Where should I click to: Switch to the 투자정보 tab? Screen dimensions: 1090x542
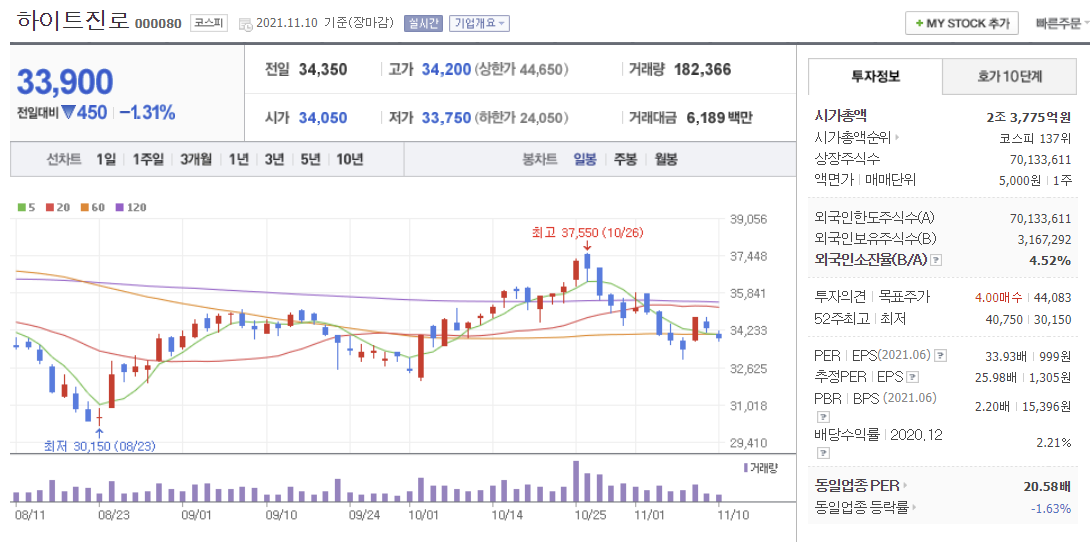pos(876,76)
